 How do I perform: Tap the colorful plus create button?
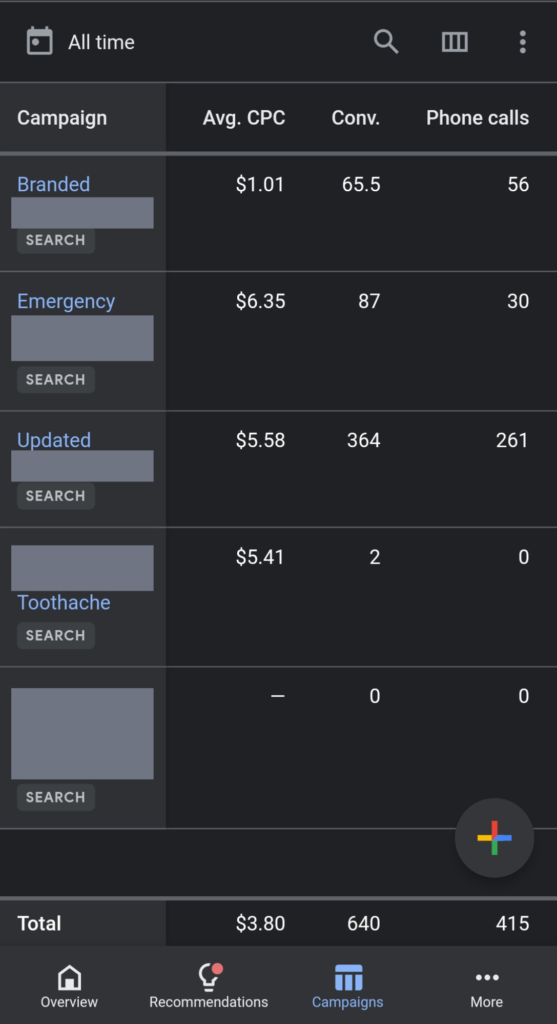494,838
